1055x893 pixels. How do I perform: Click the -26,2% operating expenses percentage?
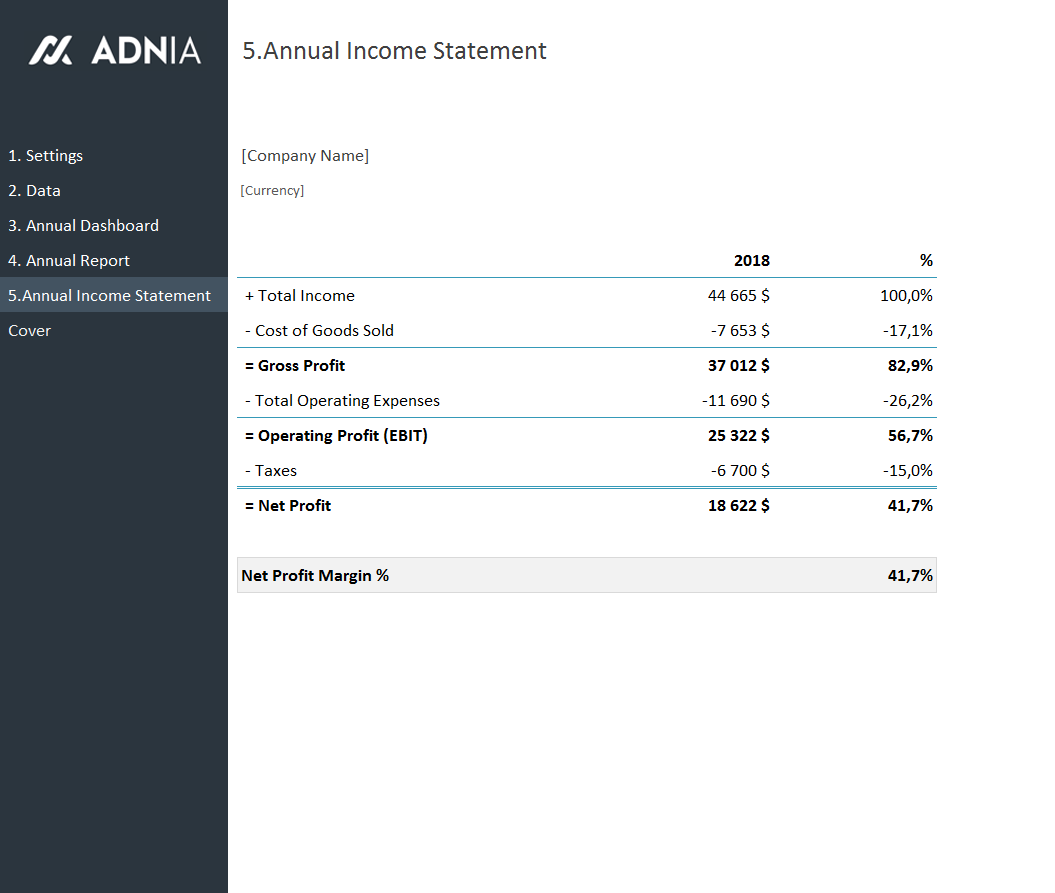pos(907,401)
